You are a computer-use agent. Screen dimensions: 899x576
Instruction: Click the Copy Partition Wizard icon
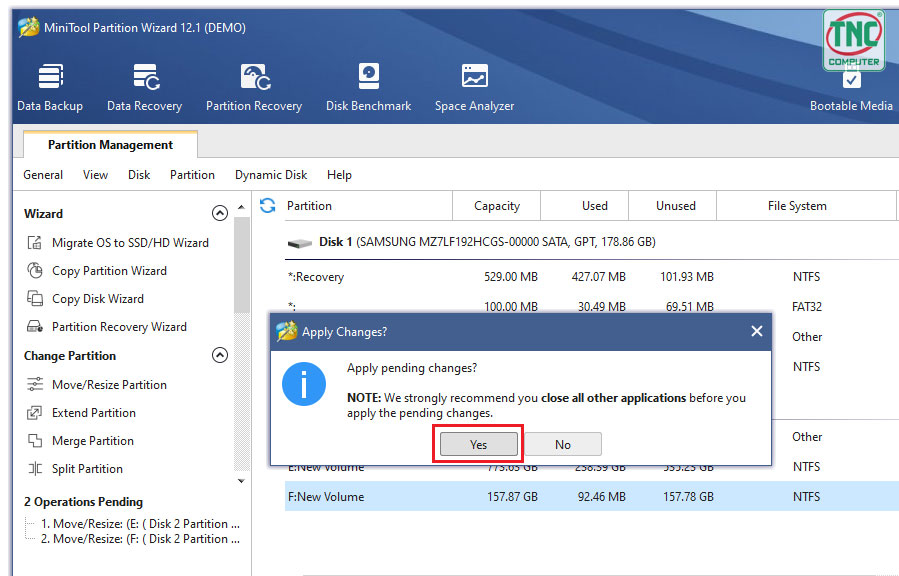(x=35, y=271)
